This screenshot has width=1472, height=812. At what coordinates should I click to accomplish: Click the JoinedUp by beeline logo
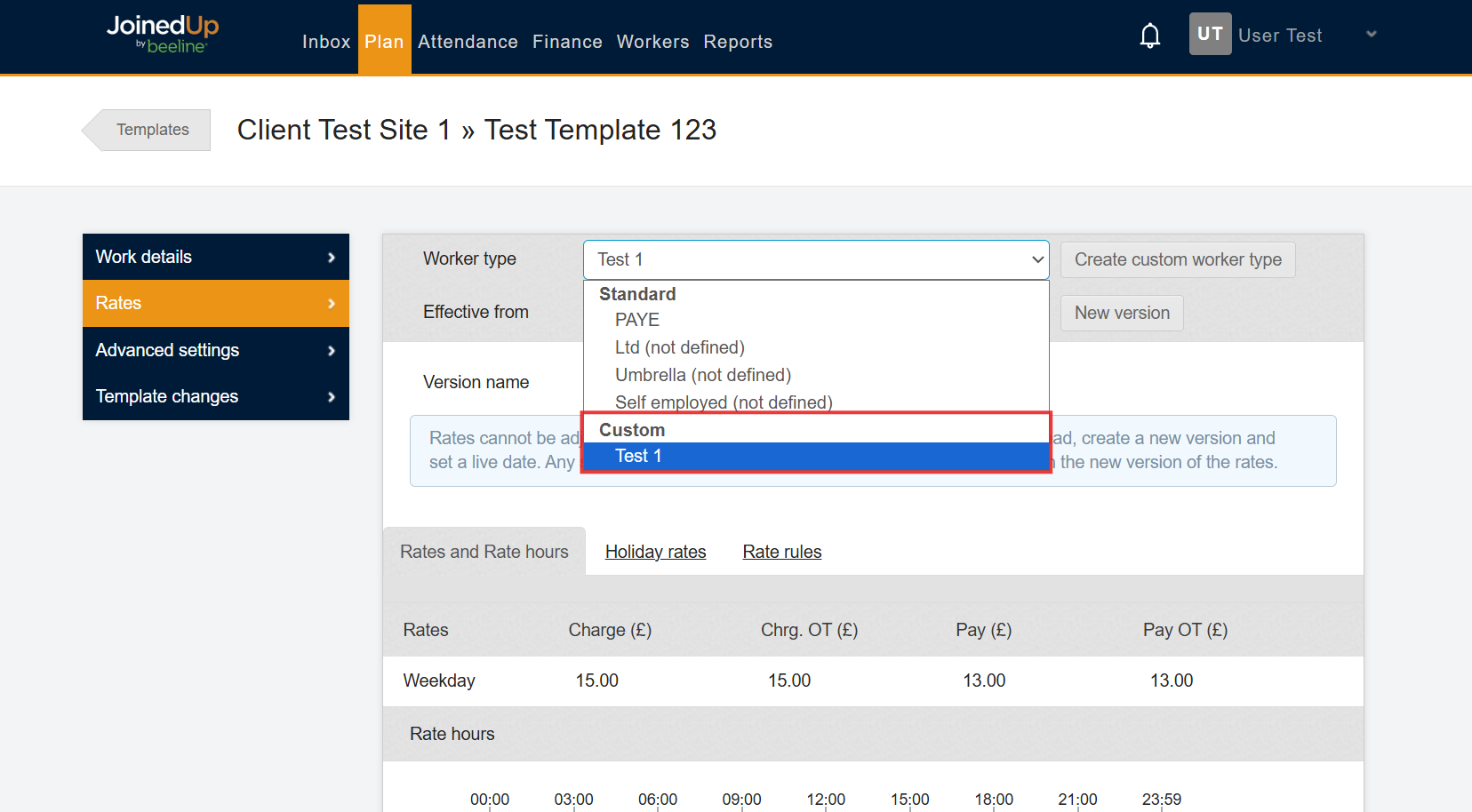(x=163, y=35)
